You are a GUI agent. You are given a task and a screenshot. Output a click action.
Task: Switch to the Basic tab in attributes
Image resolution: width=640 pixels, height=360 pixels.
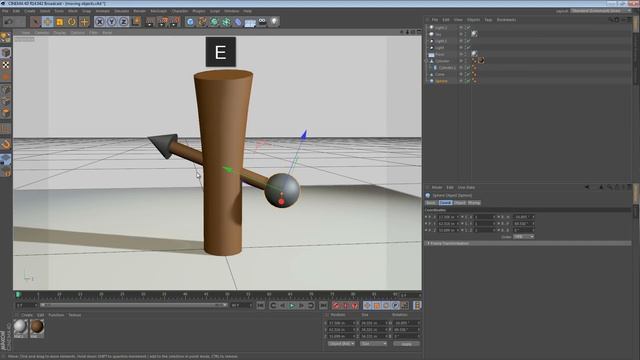tap(431, 203)
